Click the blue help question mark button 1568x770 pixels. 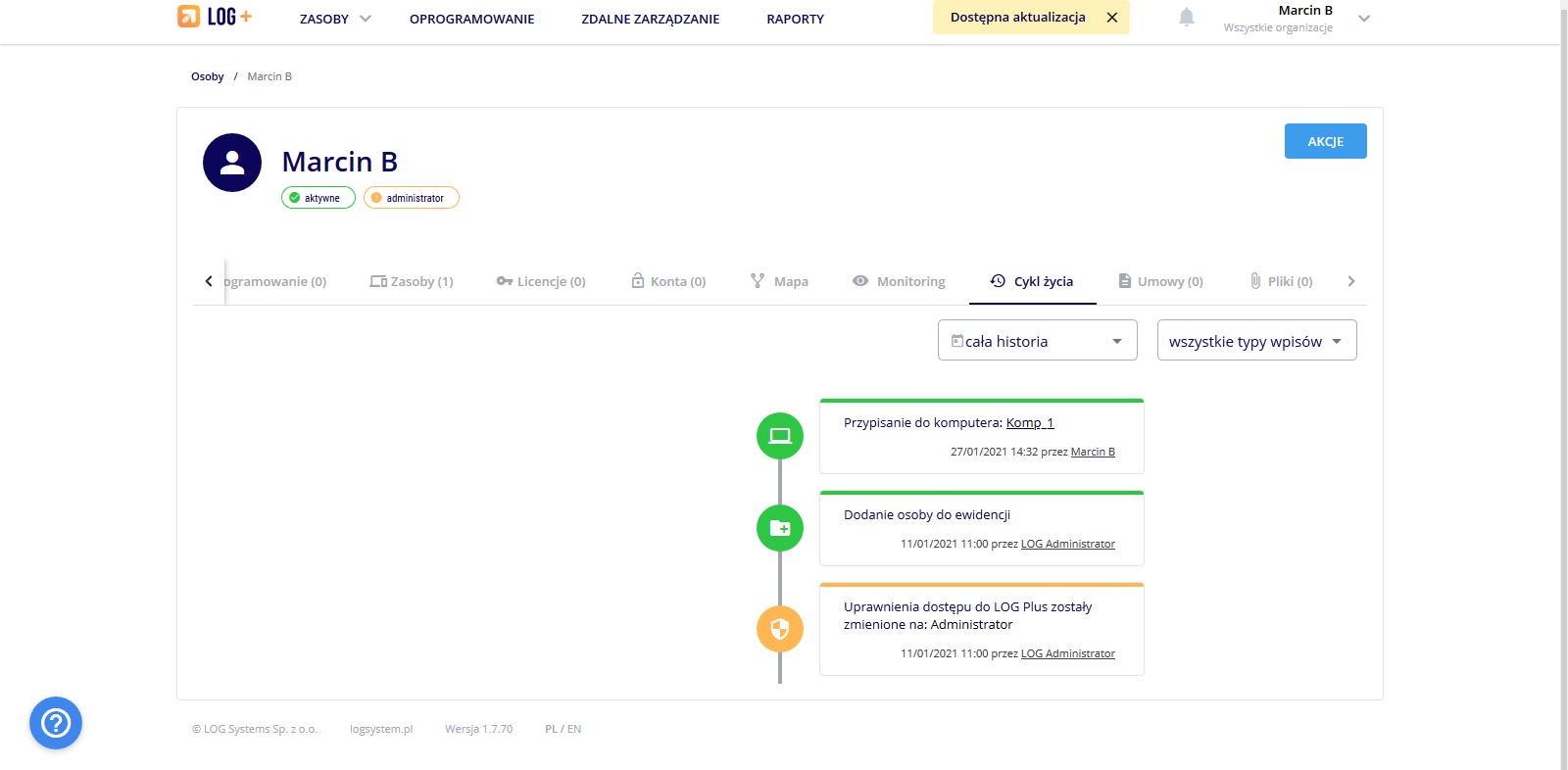pos(56,723)
